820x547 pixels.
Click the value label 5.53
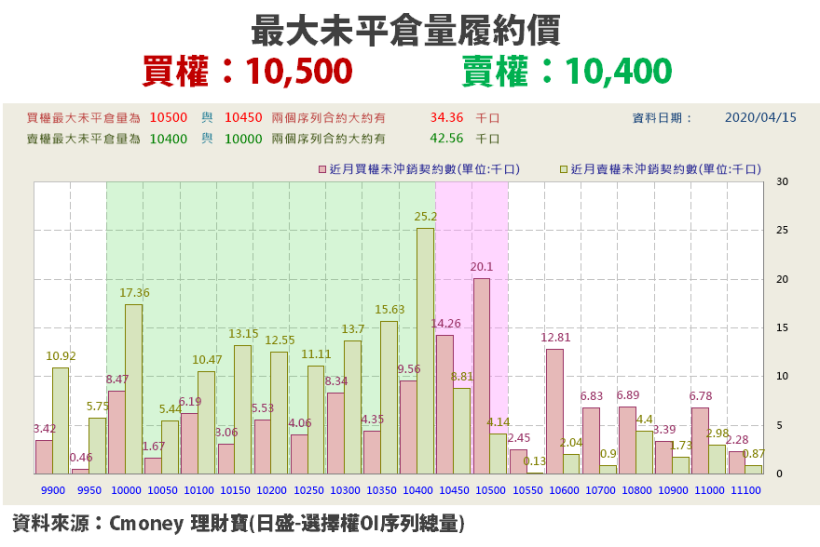click(x=263, y=408)
